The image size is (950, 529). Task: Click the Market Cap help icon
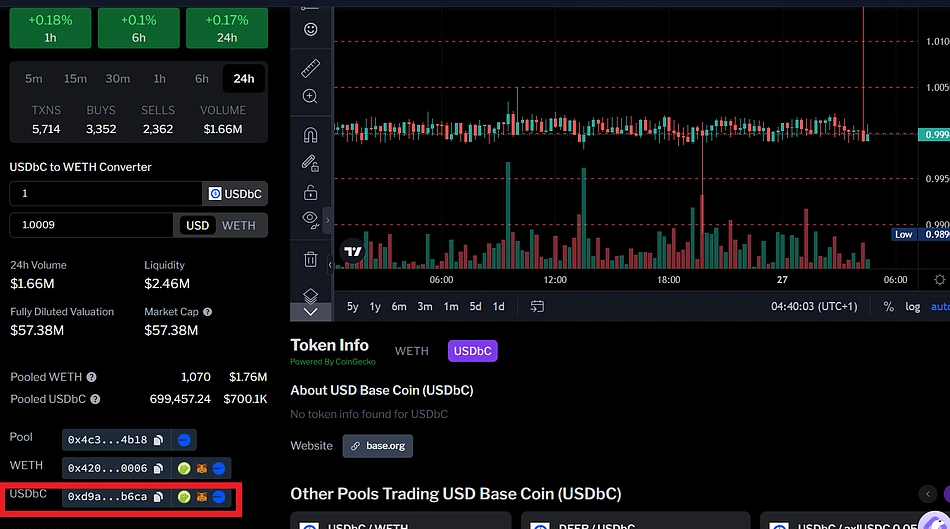[207, 312]
